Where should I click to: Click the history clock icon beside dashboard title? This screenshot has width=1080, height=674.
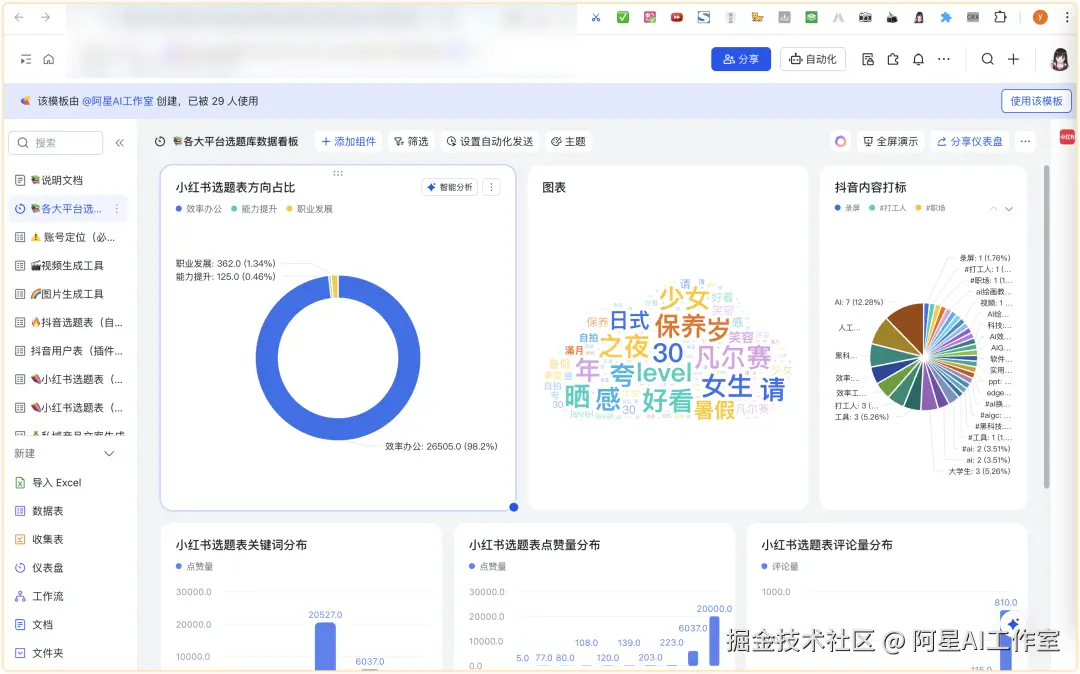(160, 141)
